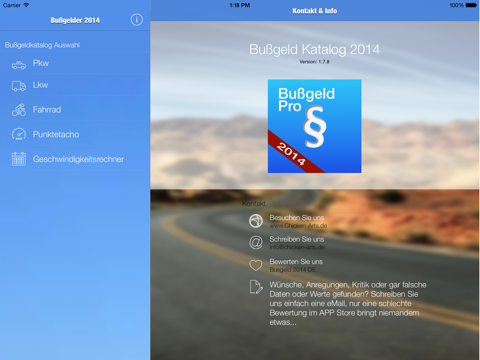Open the Geschwindigkeitsrechner menu entry
This screenshot has height=360, width=480.
click(75, 159)
